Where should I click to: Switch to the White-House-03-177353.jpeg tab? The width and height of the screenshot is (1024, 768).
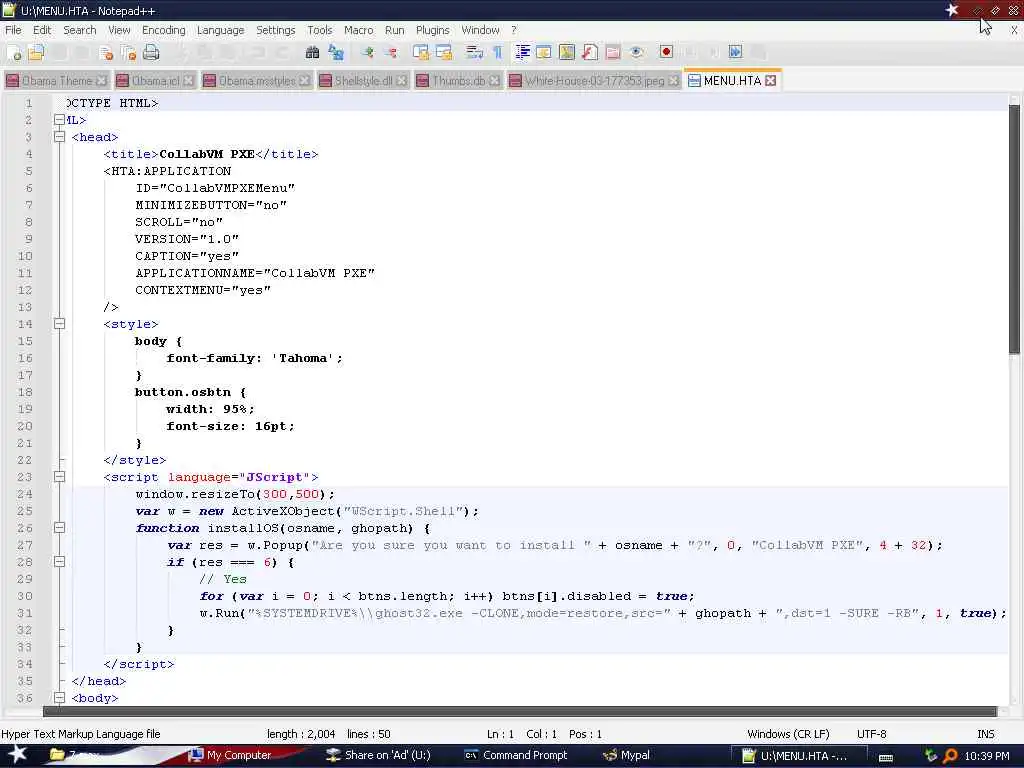tap(594, 80)
